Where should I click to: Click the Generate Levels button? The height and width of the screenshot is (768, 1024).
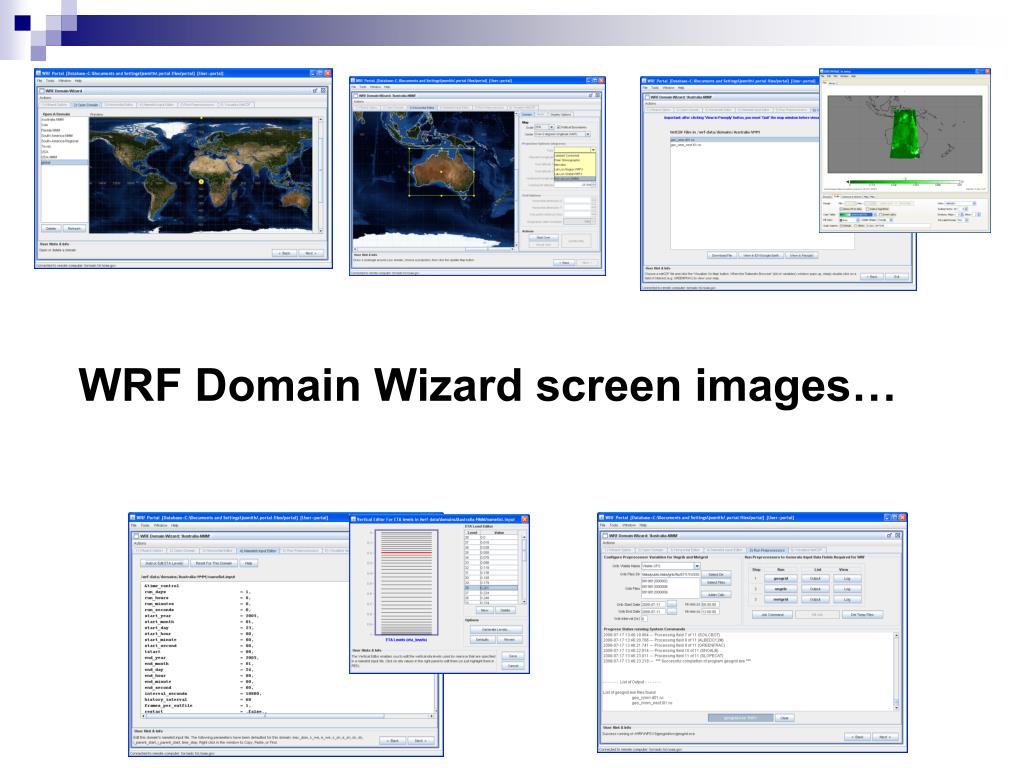(x=496, y=630)
